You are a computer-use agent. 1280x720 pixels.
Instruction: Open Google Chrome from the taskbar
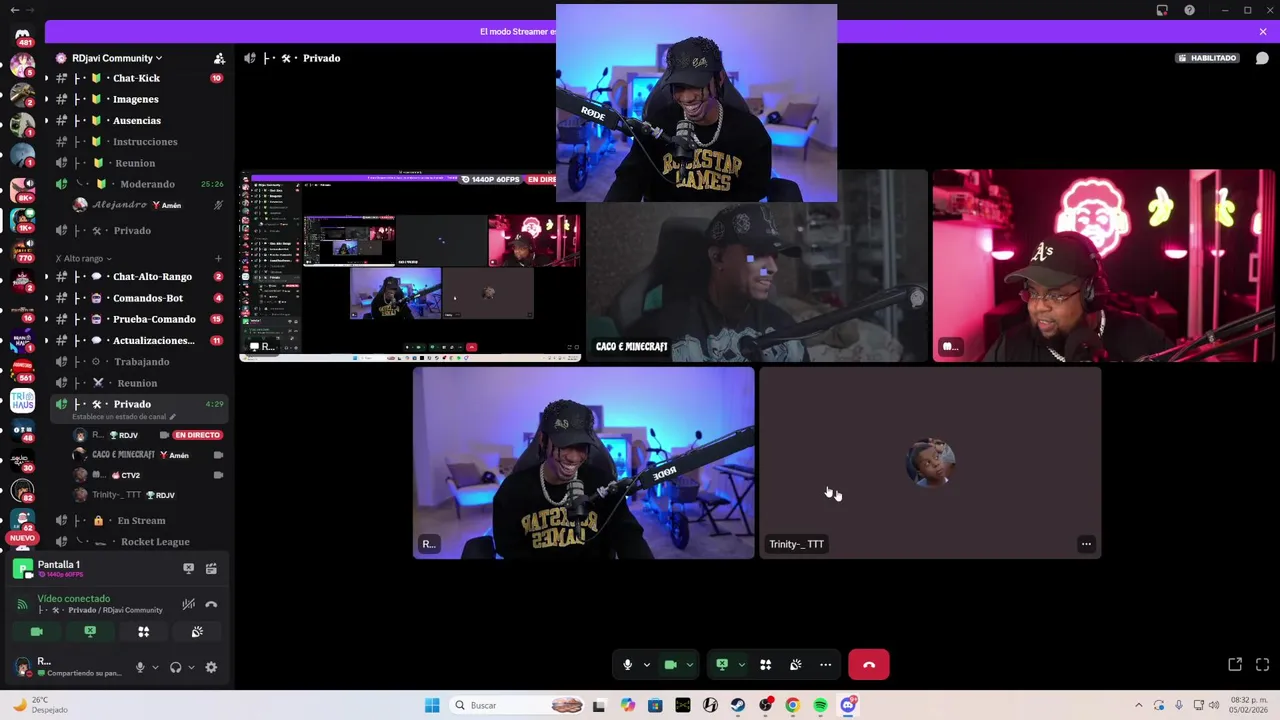click(792, 705)
